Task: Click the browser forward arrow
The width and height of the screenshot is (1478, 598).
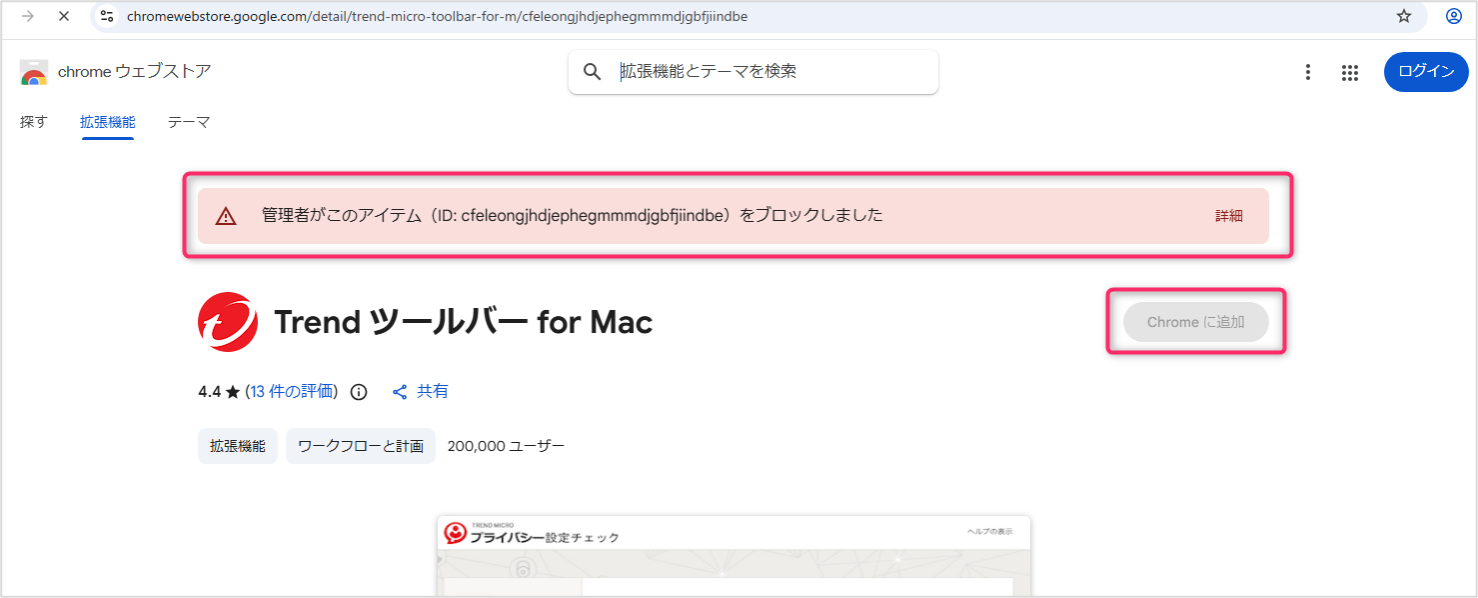Action: pyautogui.click(x=27, y=16)
